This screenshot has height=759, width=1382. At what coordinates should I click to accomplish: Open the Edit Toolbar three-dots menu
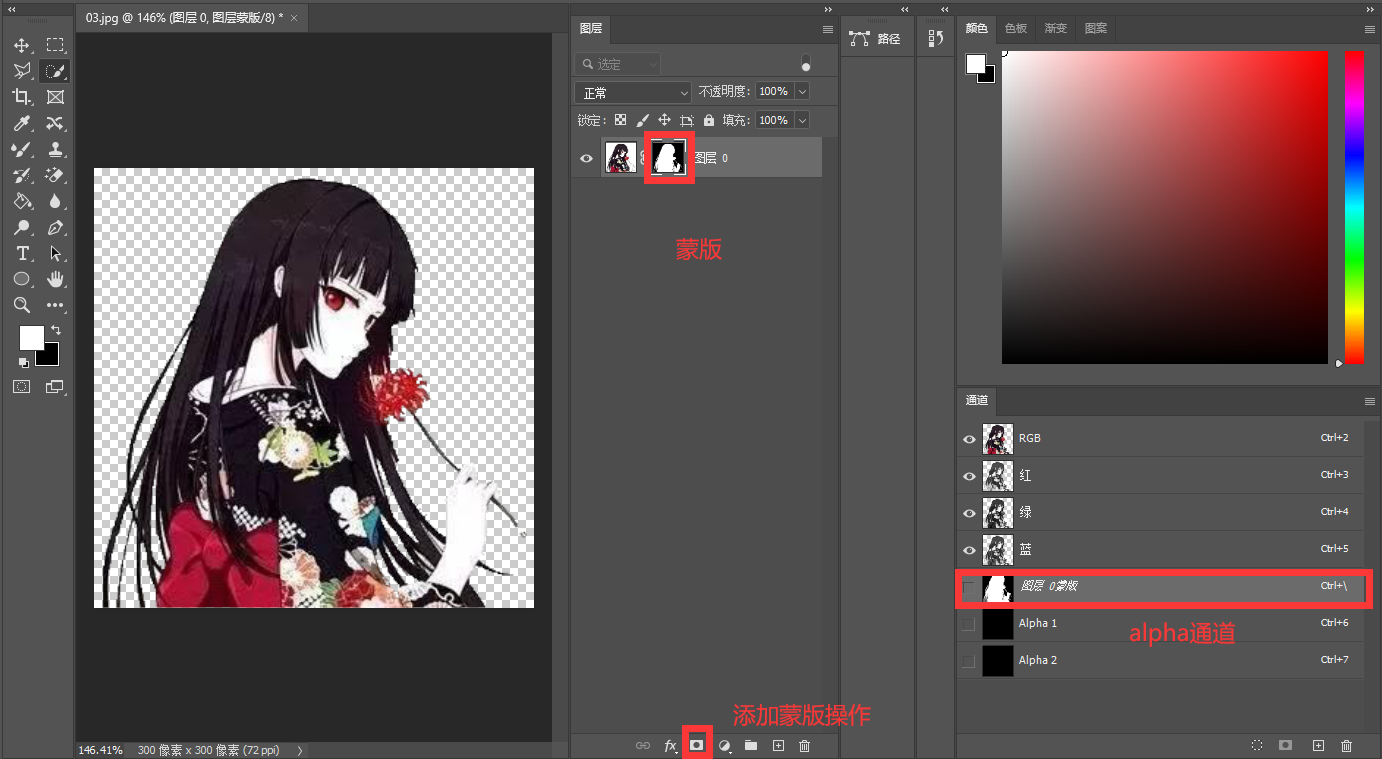[55, 305]
